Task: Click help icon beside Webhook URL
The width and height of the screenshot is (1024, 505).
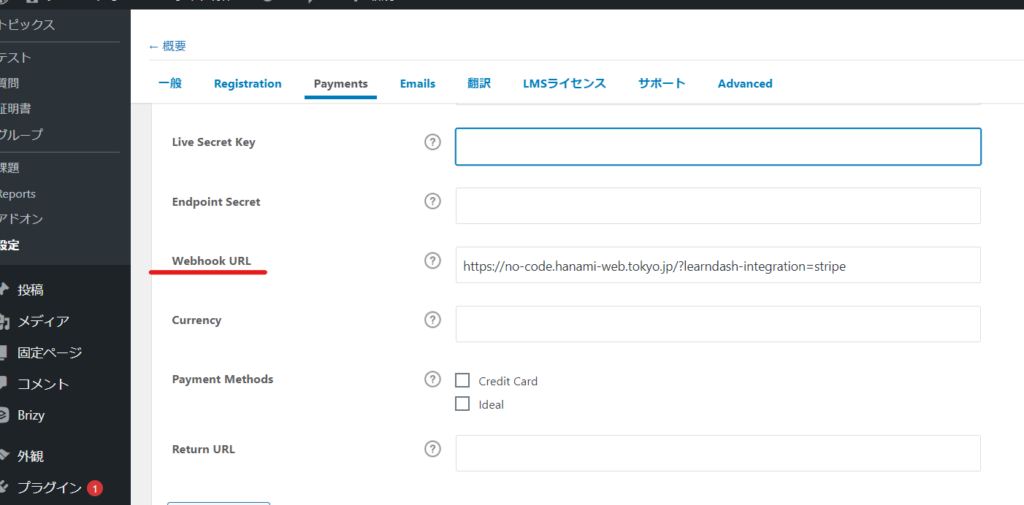Action: [432, 261]
